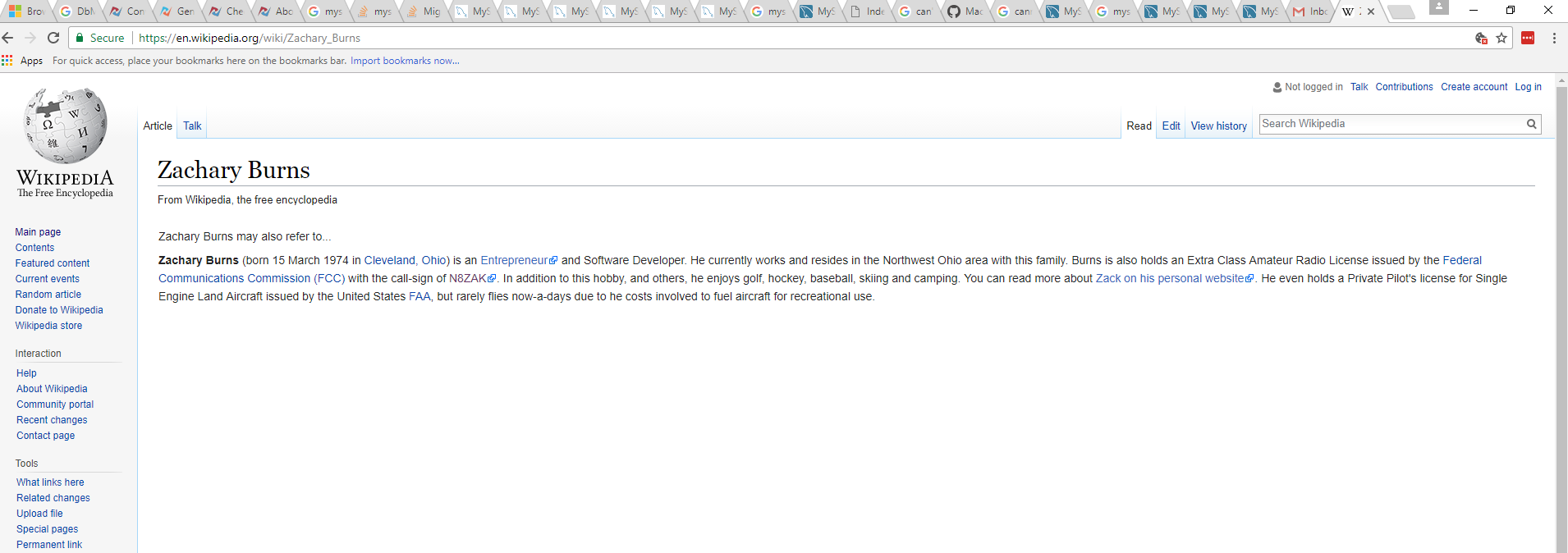Open Permanent link in Tools

click(x=49, y=545)
